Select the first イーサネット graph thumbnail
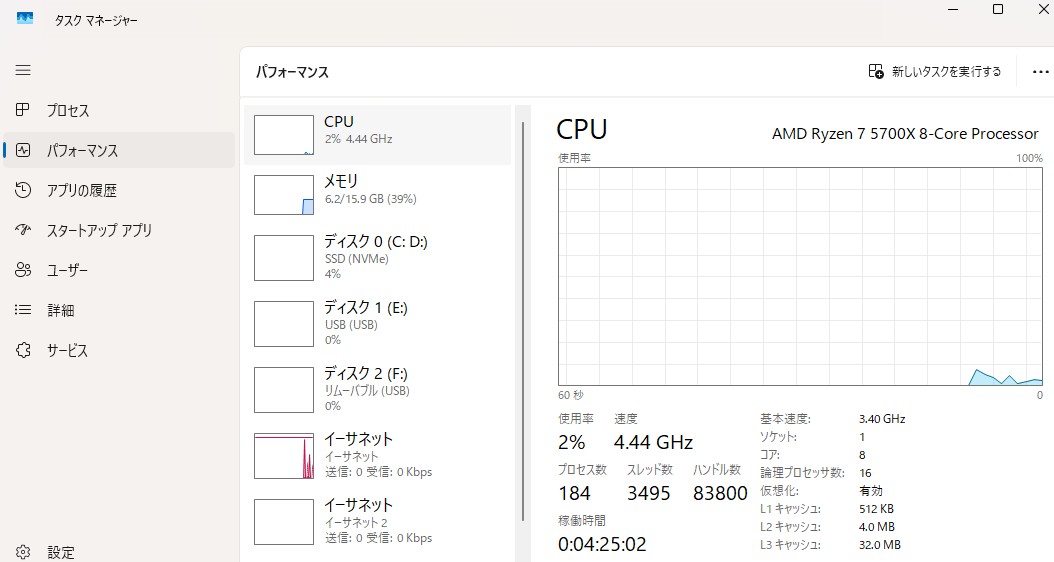The image size is (1054, 562). point(284,456)
